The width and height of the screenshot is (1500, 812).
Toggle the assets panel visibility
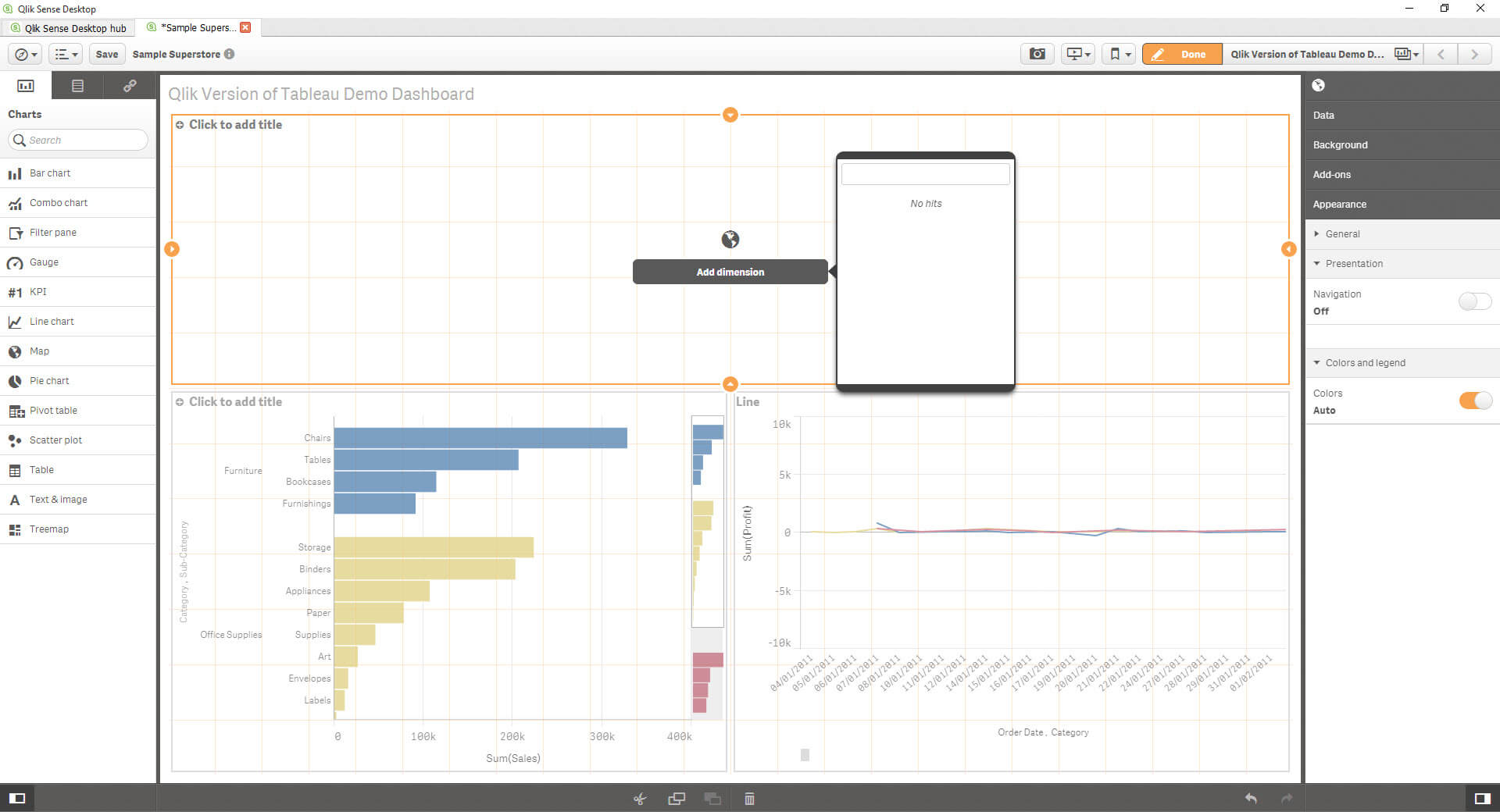point(17,798)
